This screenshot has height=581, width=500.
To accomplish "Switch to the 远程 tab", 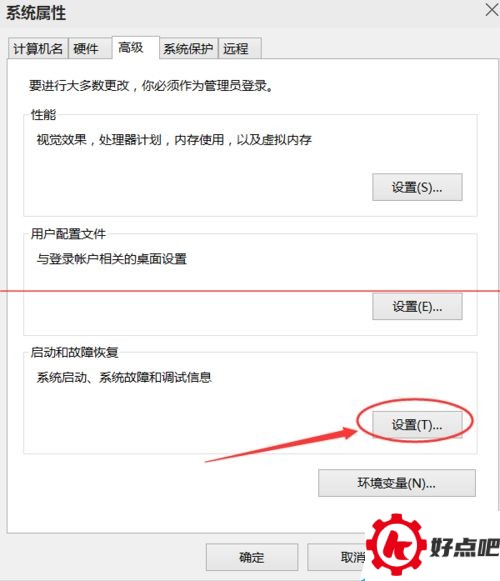I will tap(240, 49).
